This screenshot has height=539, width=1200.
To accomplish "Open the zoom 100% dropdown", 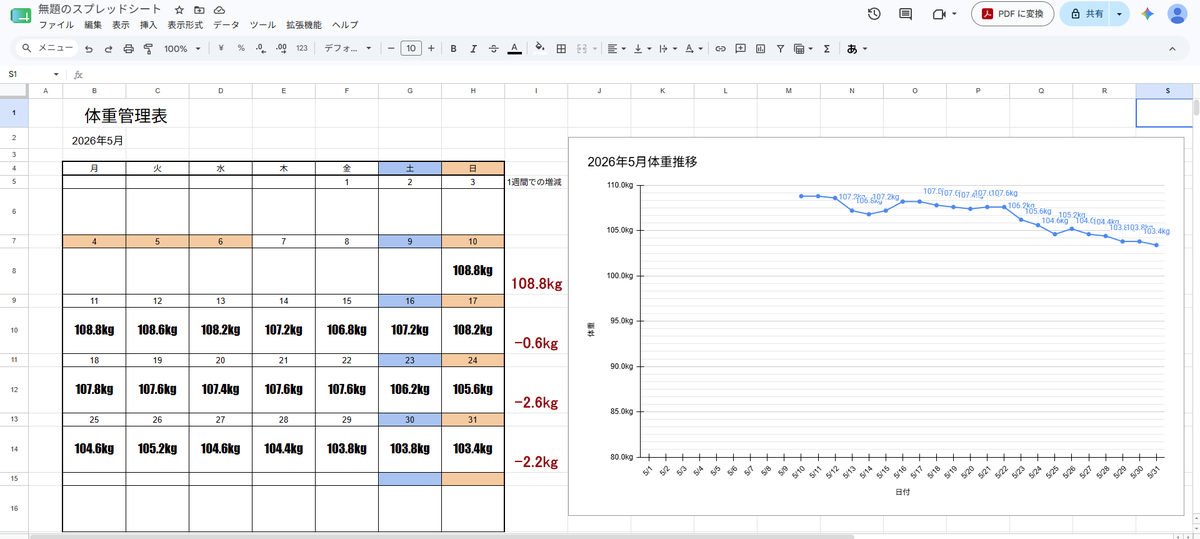I will pos(182,48).
